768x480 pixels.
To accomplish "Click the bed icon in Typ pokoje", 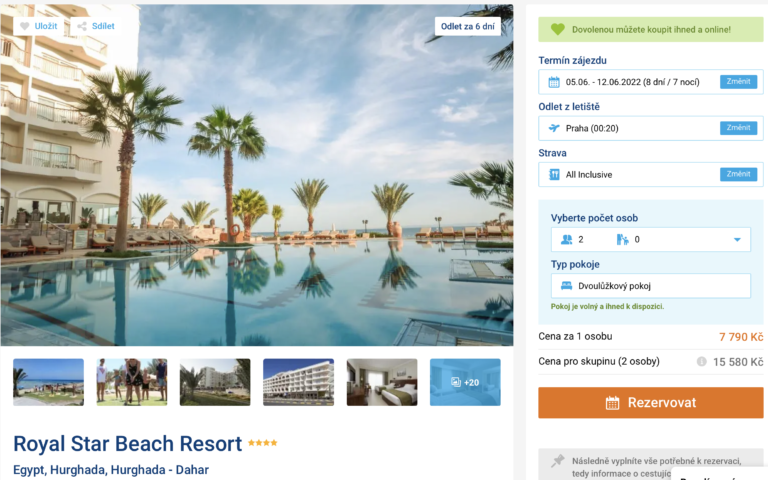I will [567, 286].
